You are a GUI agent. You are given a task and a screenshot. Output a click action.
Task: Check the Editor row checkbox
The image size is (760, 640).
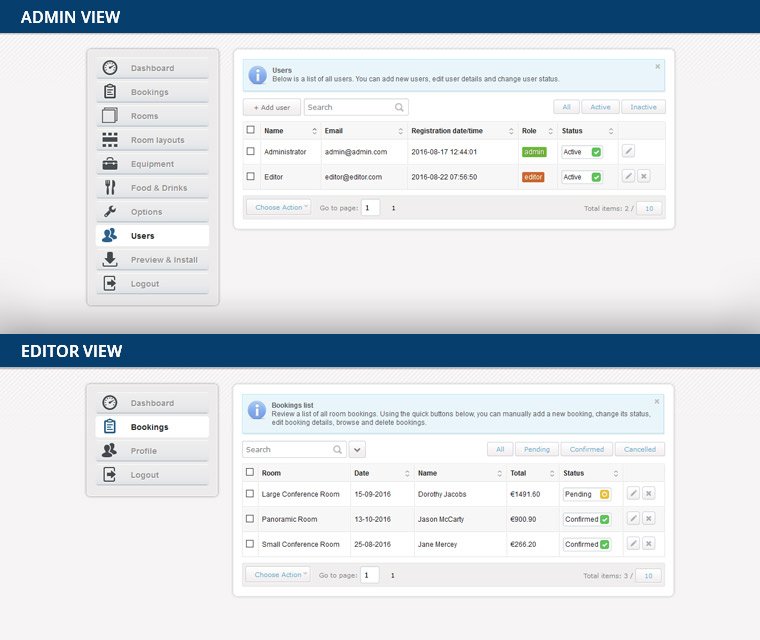click(251, 176)
